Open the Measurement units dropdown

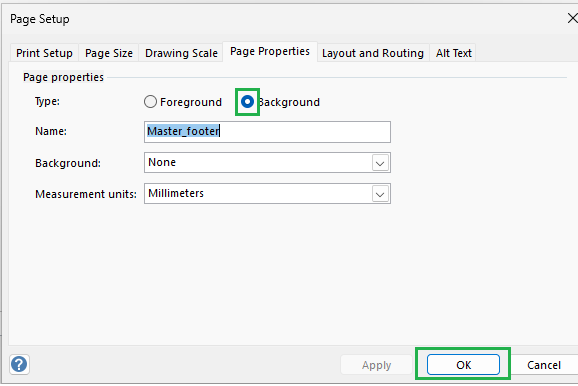[267, 194]
